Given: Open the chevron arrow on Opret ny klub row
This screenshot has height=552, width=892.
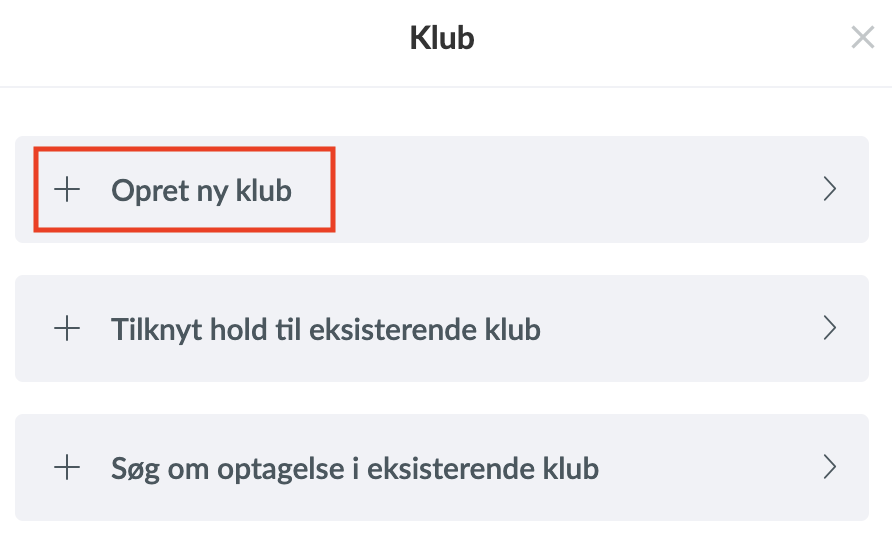Looking at the screenshot, I should [830, 189].
